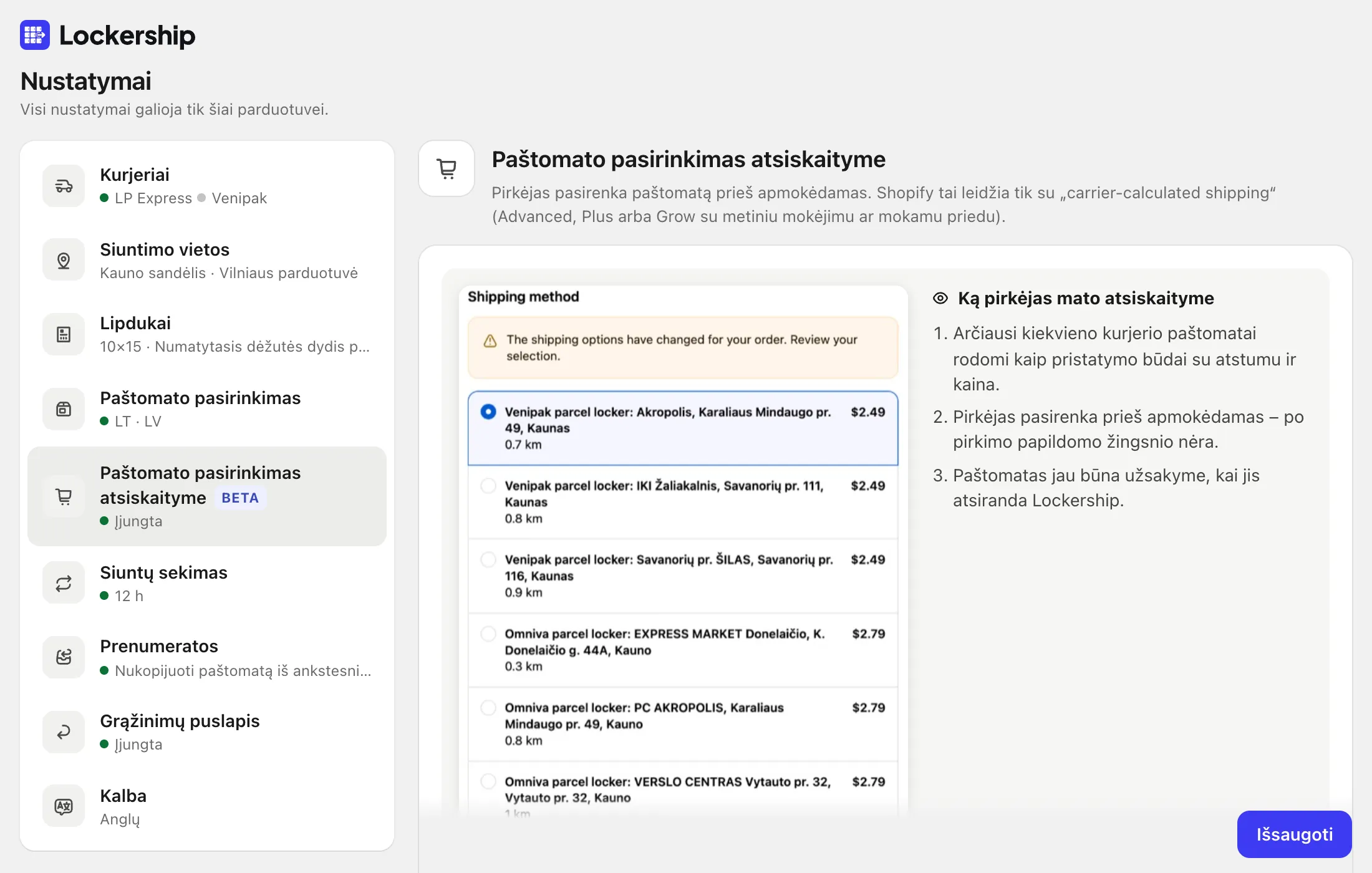Open the Siuntimo vietos settings section
Viewport: 1372px width, 873px height.
point(207,260)
